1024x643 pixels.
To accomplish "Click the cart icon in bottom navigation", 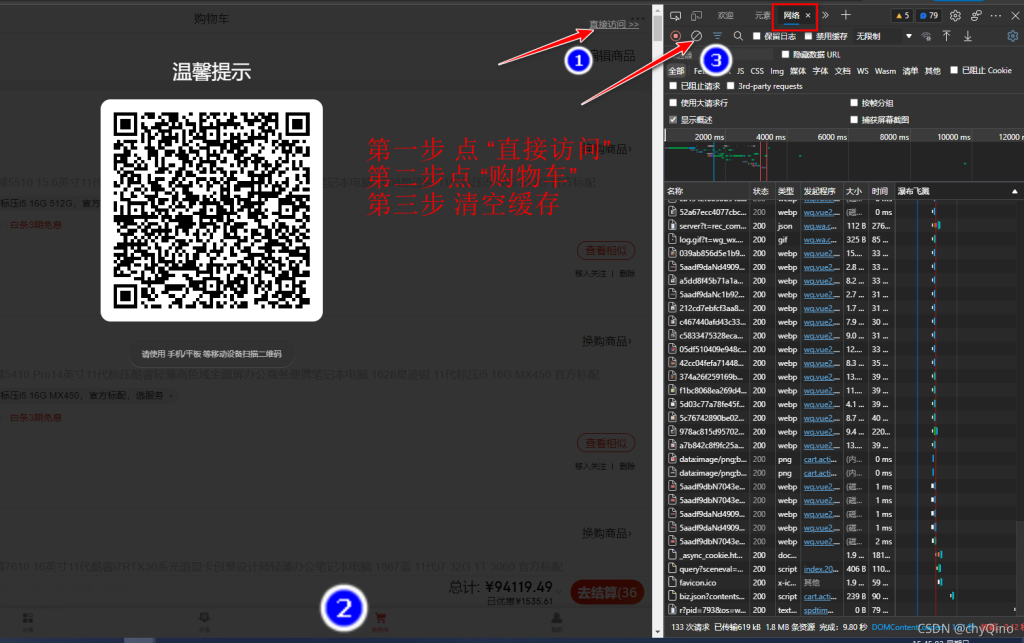I will [380, 619].
